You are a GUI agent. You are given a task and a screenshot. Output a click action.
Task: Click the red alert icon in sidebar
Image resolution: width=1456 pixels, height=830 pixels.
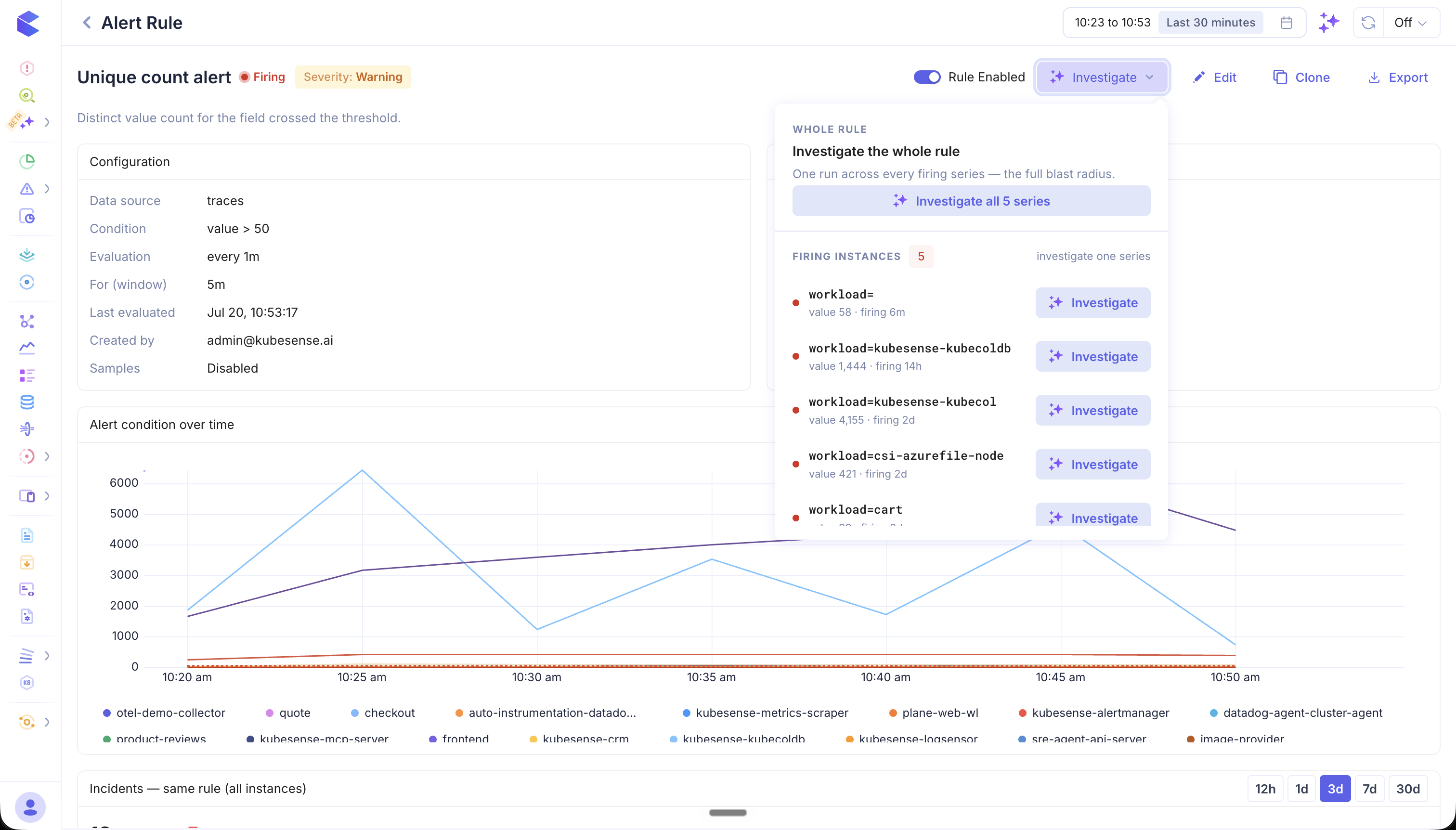tap(27, 68)
